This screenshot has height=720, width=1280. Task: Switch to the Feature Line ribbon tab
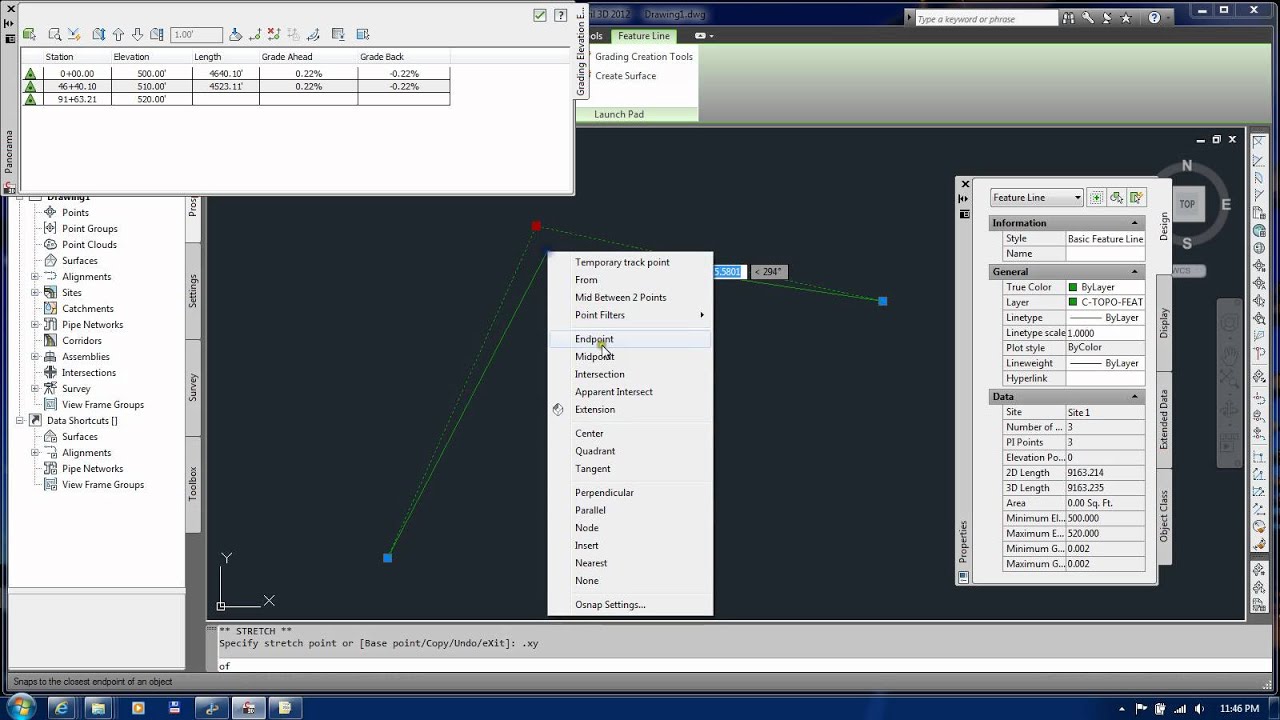(x=643, y=36)
